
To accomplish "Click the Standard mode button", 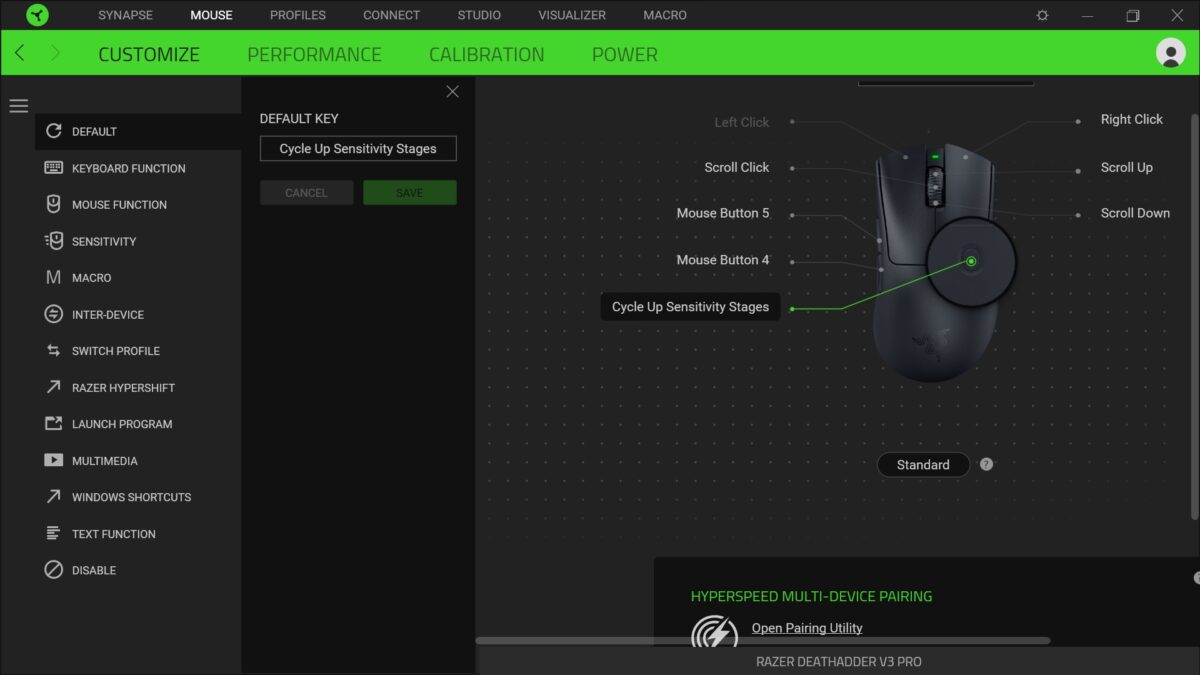I will (923, 464).
